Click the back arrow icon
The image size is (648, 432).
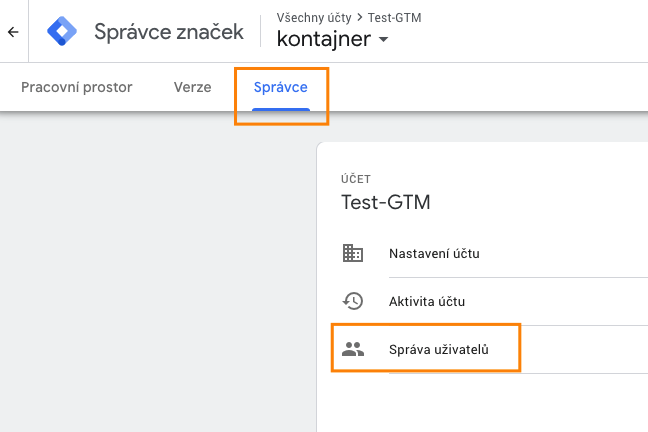[13, 32]
